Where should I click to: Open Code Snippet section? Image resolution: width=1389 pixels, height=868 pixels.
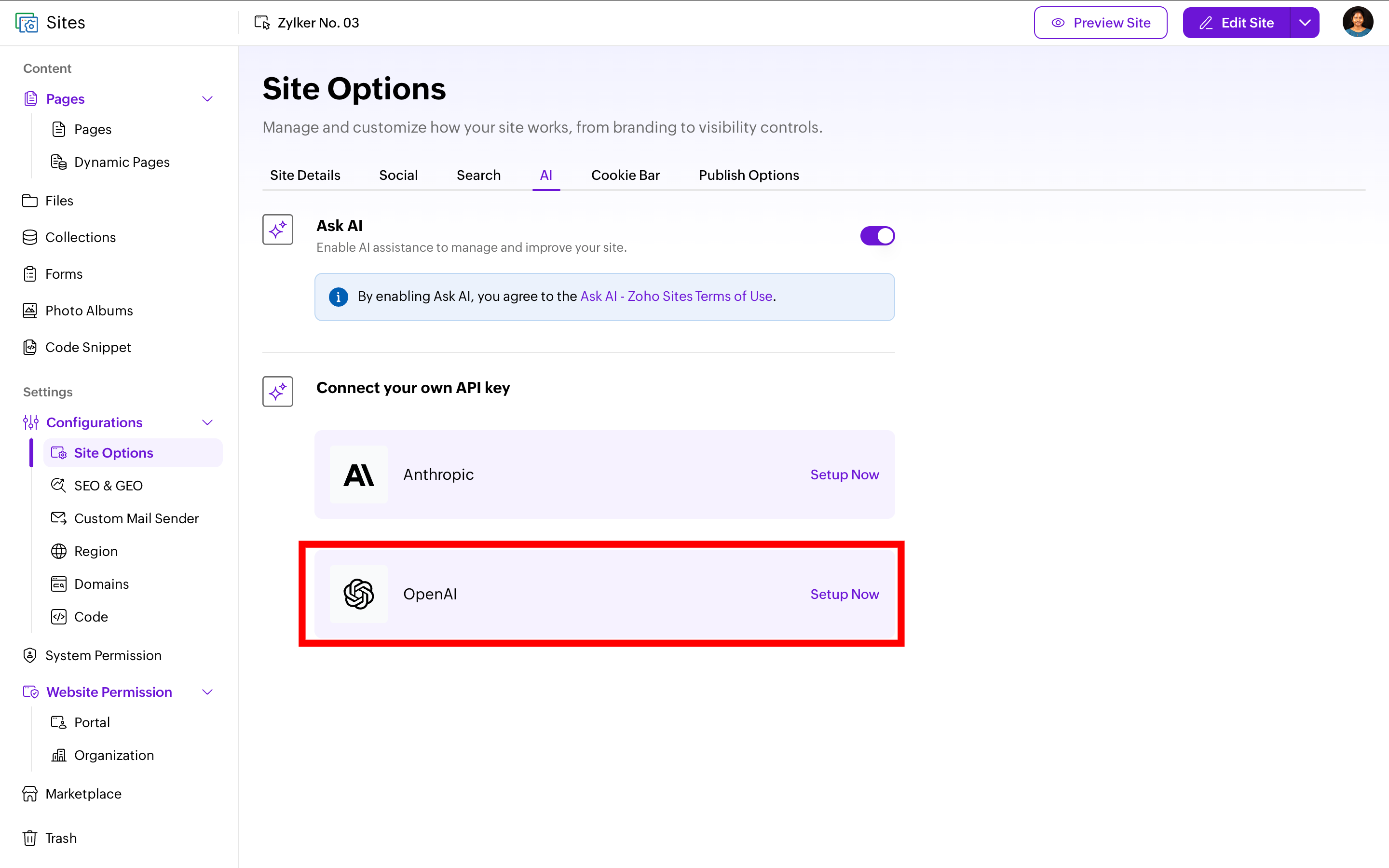[x=76, y=347]
